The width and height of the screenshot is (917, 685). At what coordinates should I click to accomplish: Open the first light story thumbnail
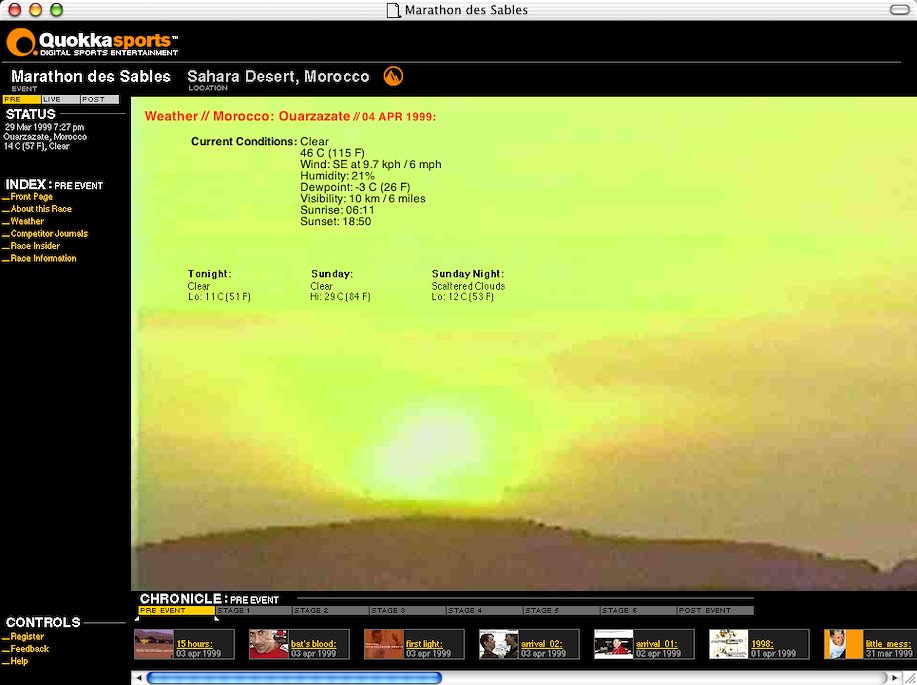(384, 644)
